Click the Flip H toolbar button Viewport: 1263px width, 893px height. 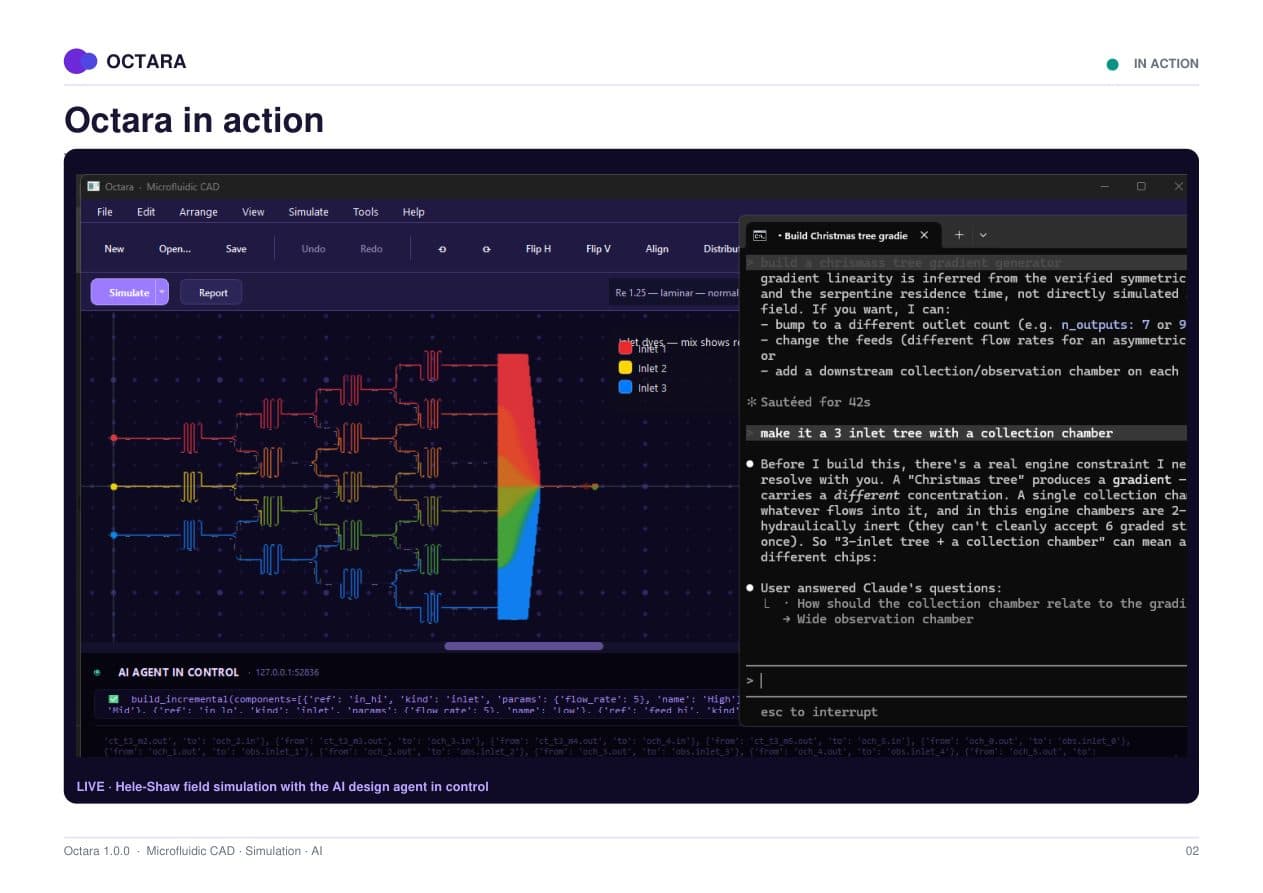[x=538, y=249]
